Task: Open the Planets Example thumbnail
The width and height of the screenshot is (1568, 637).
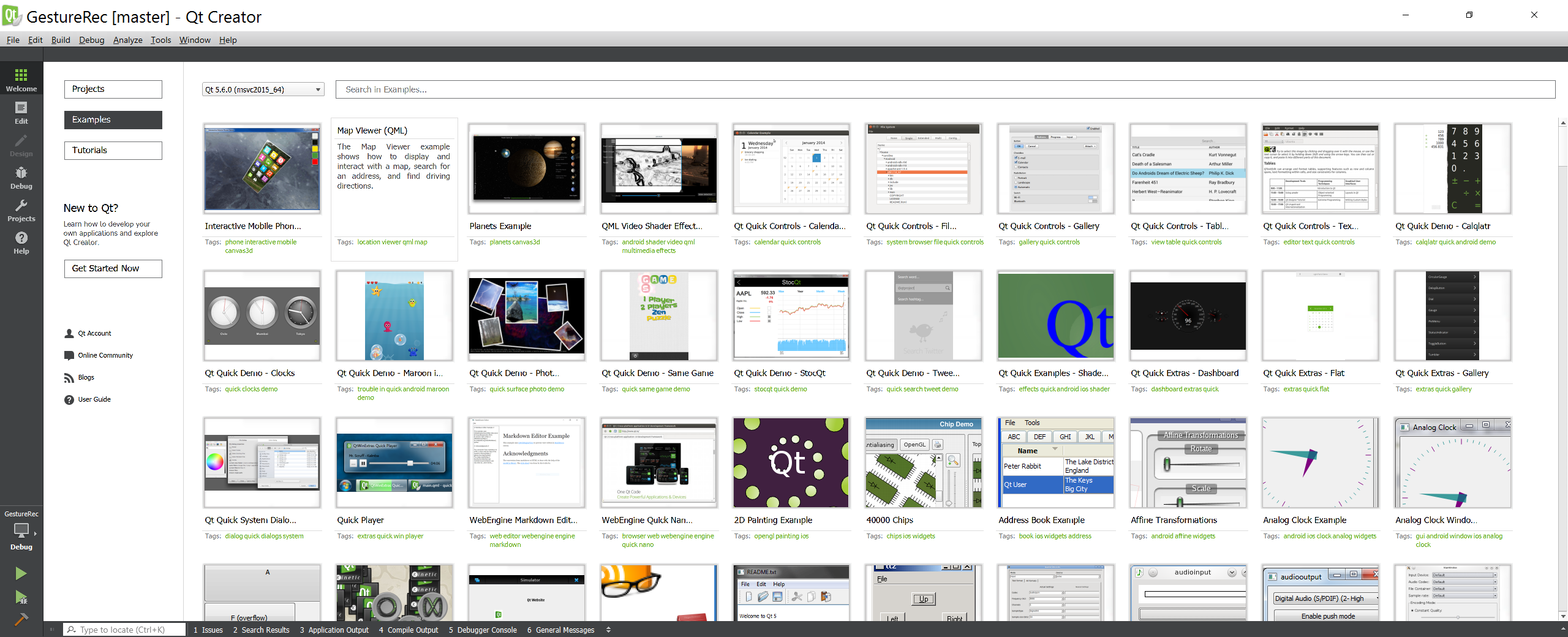Action: [526, 168]
